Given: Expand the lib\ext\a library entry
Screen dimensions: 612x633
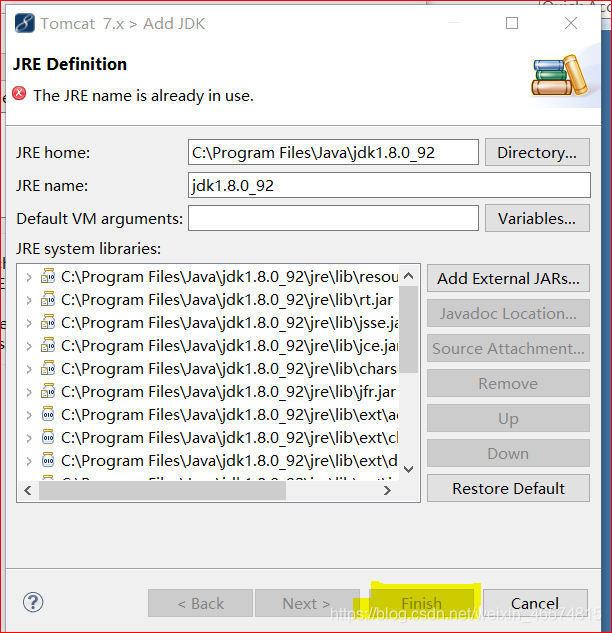Looking at the screenshot, I should (29, 415).
